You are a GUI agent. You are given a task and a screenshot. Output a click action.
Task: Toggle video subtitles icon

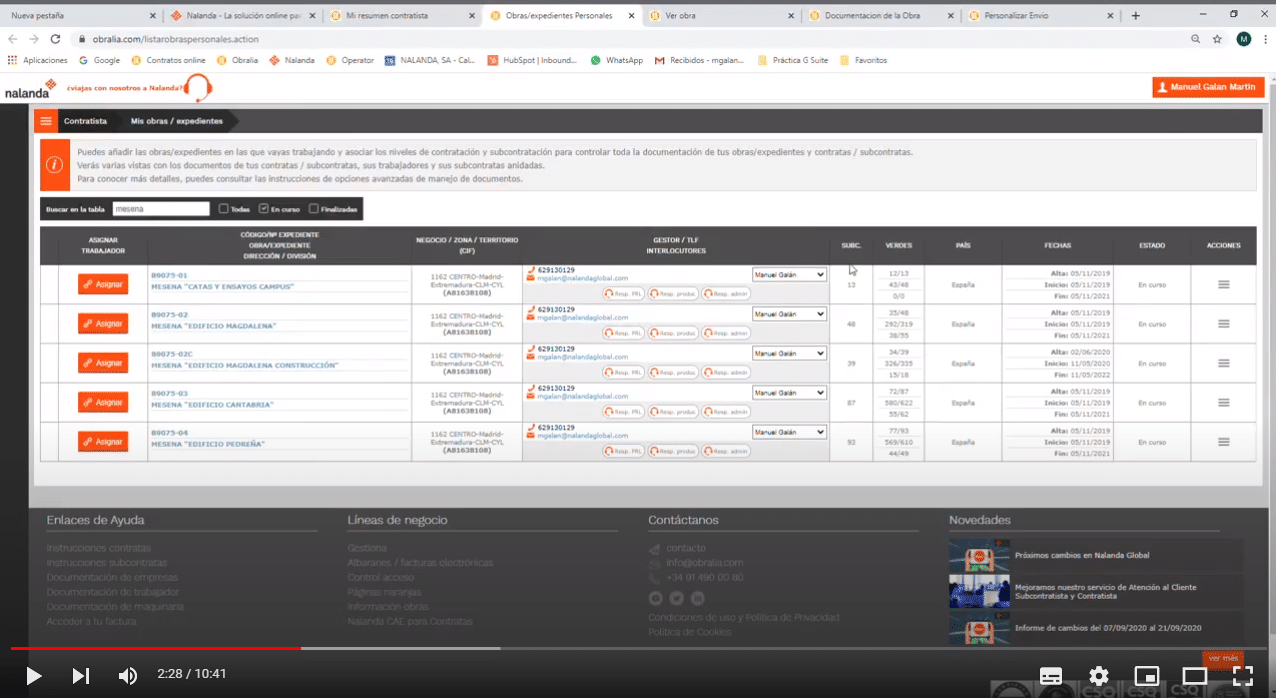(x=1051, y=676)
